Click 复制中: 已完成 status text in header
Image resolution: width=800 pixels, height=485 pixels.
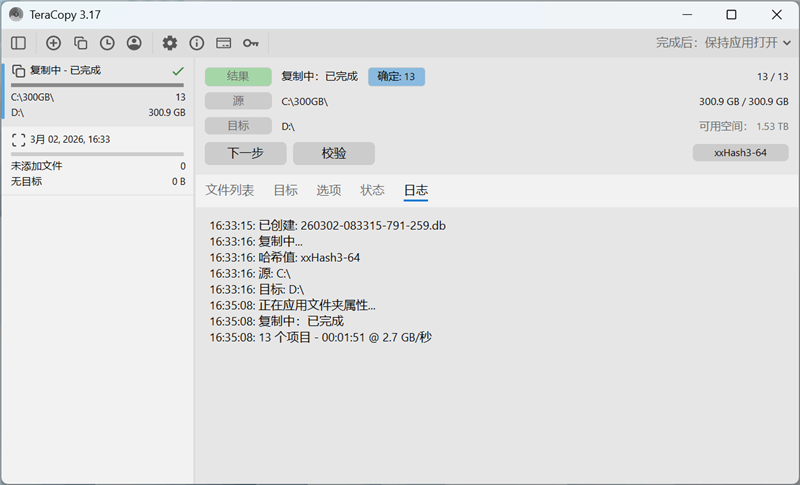pyautogui.click(x=319, y=76)
